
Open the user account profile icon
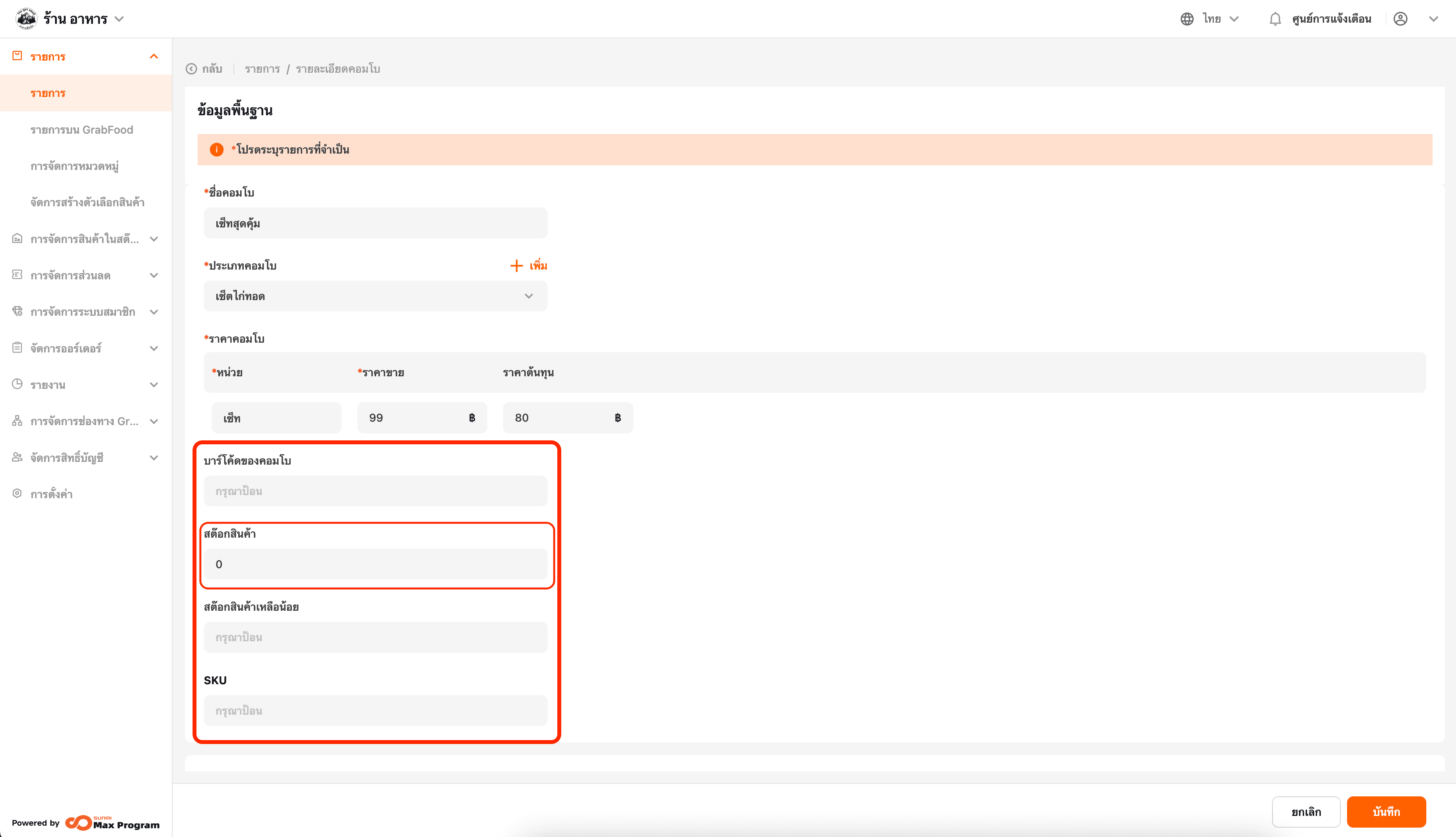(1400, 19)
